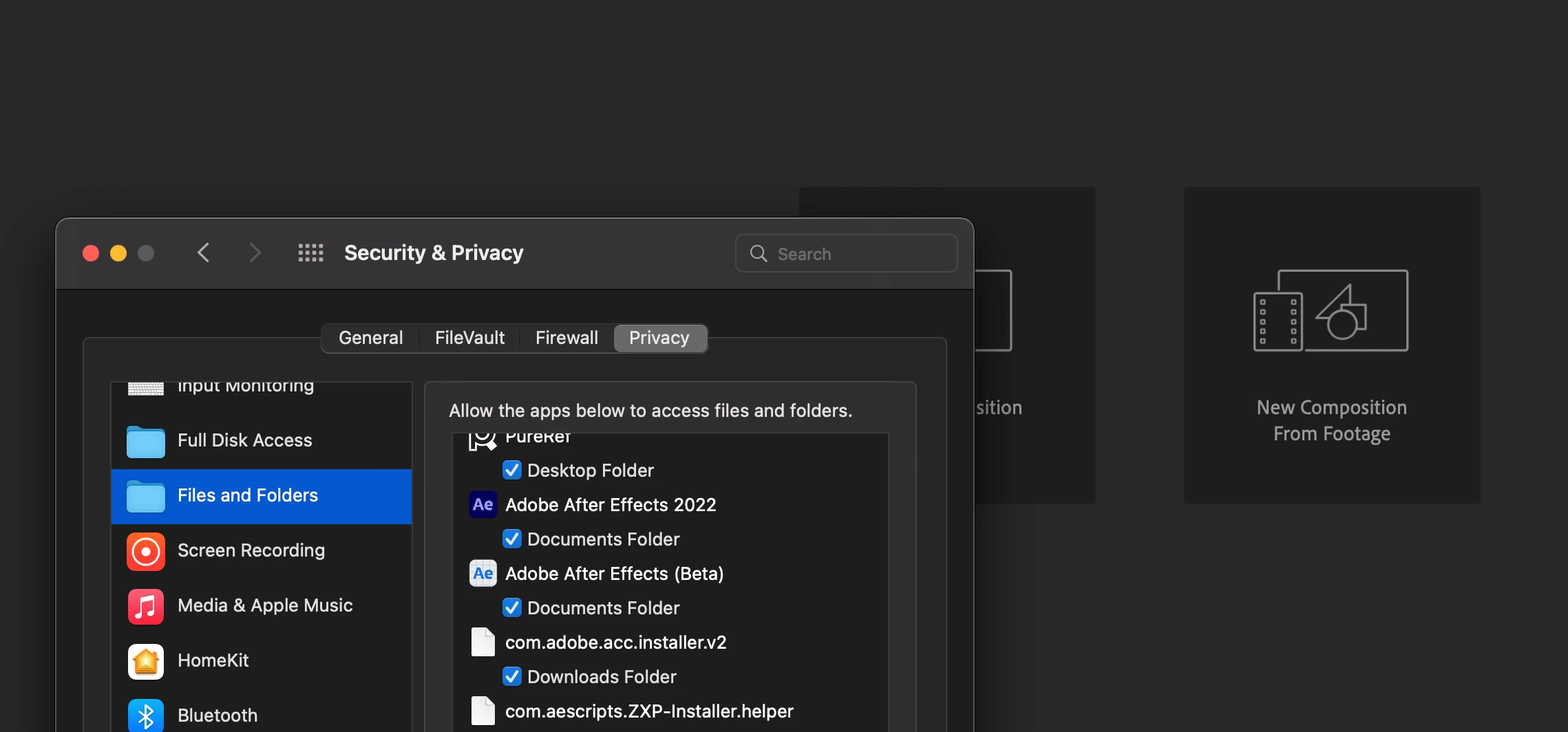Click the Adobe After Effects 2022 icon
1568x732 pixels.
tap(483, 504)
